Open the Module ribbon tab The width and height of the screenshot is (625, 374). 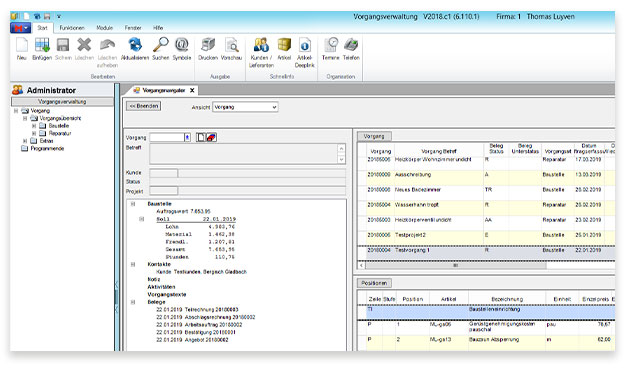point(104,28)
